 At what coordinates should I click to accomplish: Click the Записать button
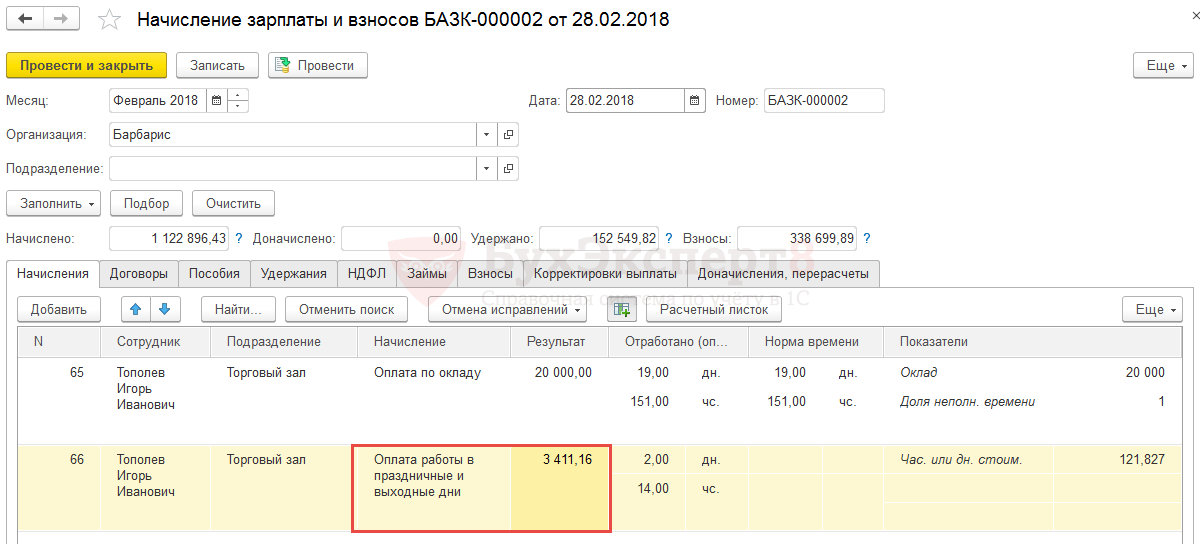(218, 65)
